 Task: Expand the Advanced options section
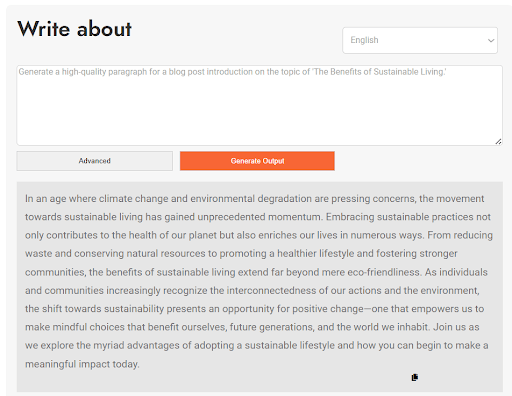pyautogui.click(x=95, y=161)
